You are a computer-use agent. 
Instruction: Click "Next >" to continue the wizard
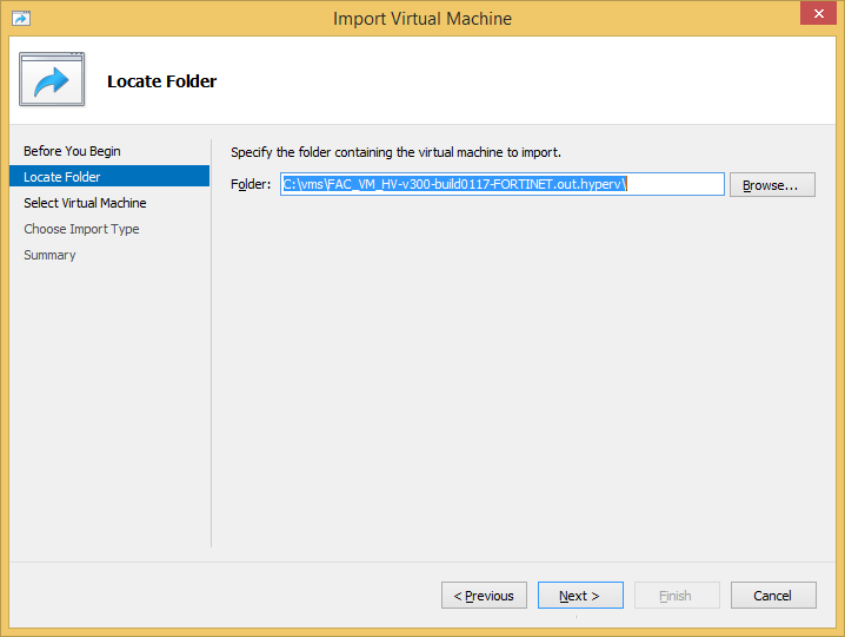click(580, 595)
